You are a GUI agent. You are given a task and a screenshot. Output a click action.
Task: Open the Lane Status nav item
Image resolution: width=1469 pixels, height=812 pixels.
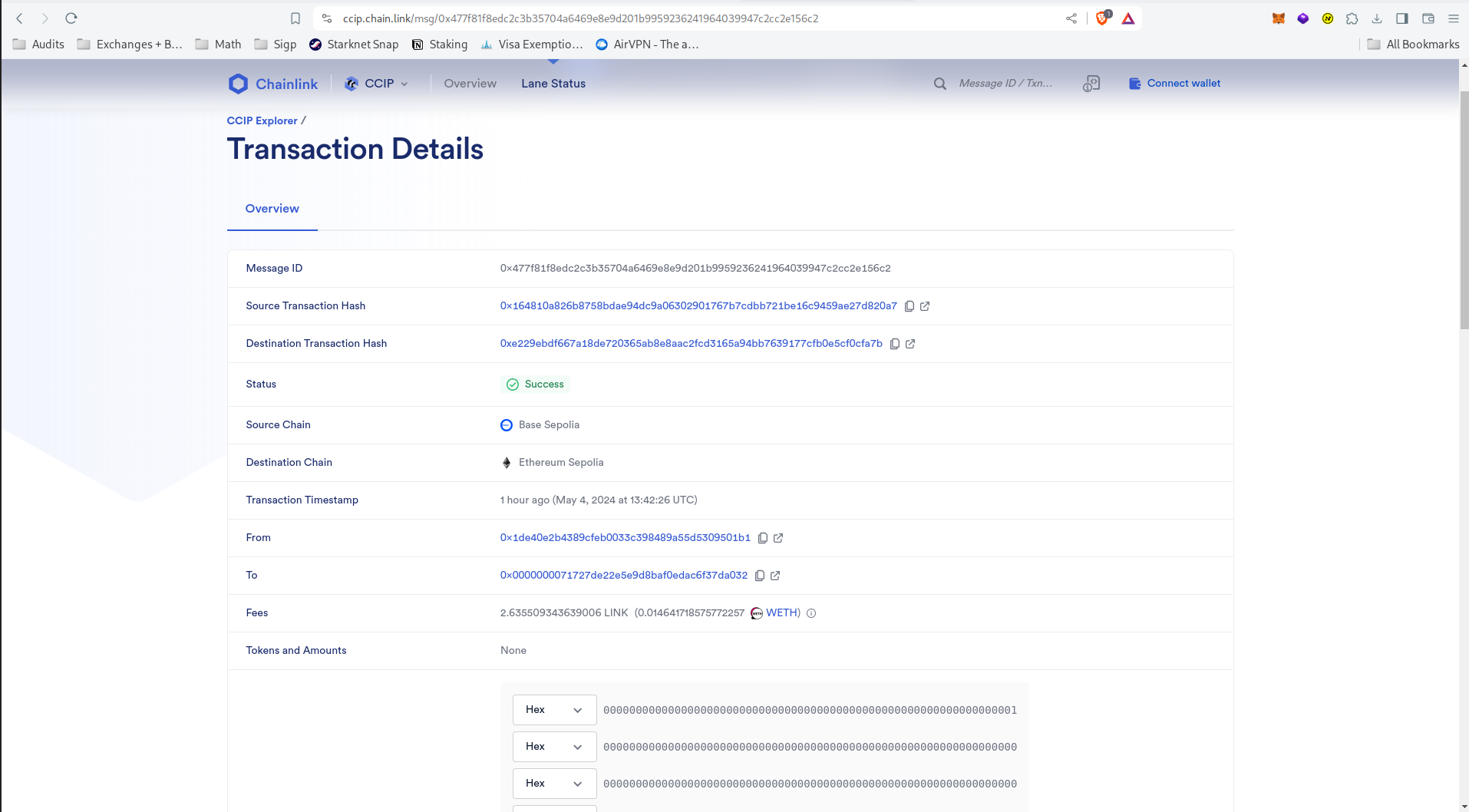tap(553, 84)
